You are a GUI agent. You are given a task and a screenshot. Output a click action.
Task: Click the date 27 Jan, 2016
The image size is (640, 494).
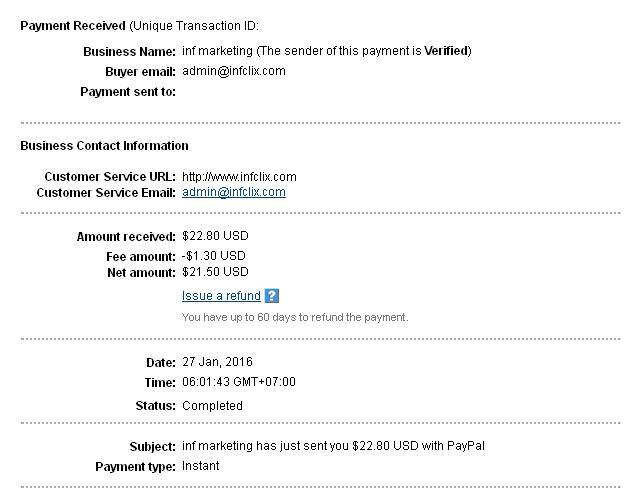(x=219, y=361)
